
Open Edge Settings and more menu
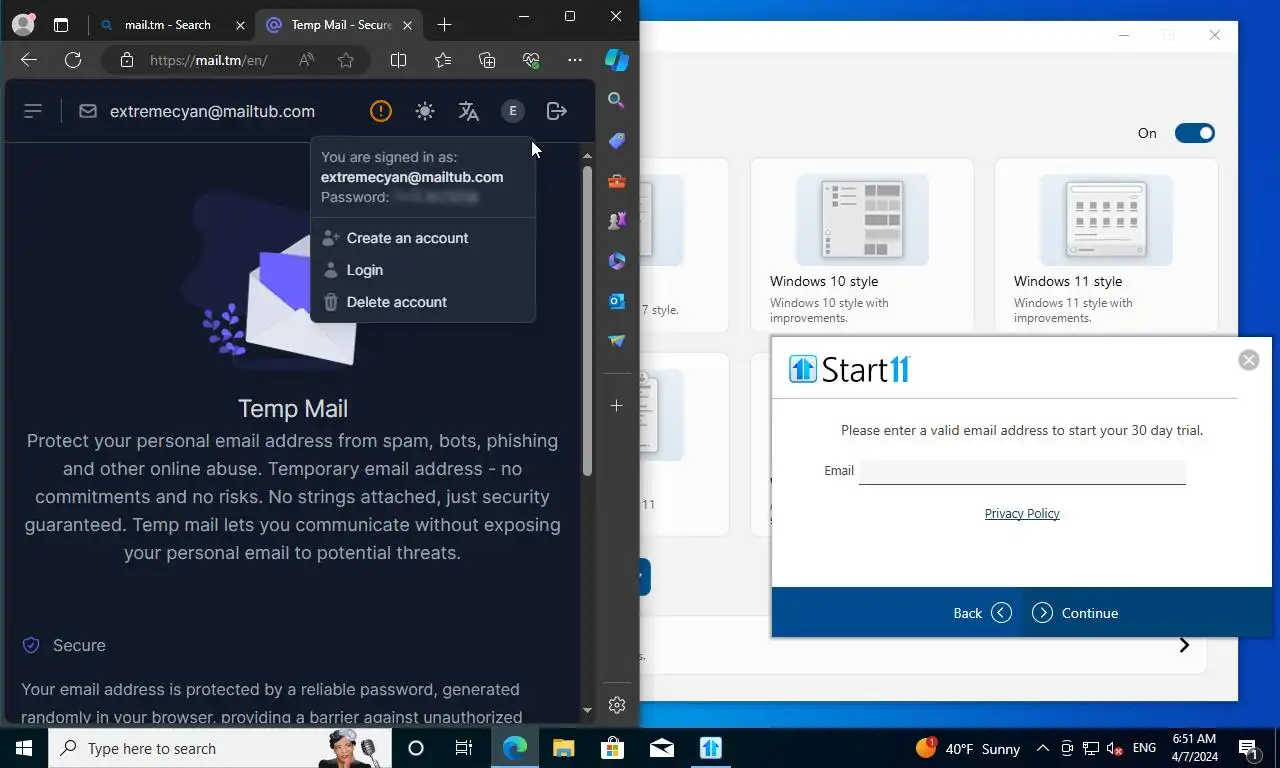coord(575,60)
